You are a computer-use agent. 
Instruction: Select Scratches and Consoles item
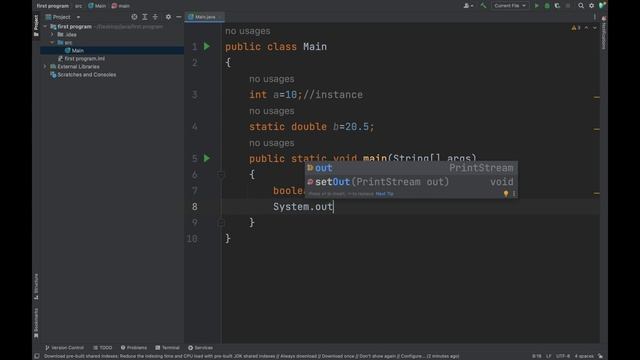(83, 75)
